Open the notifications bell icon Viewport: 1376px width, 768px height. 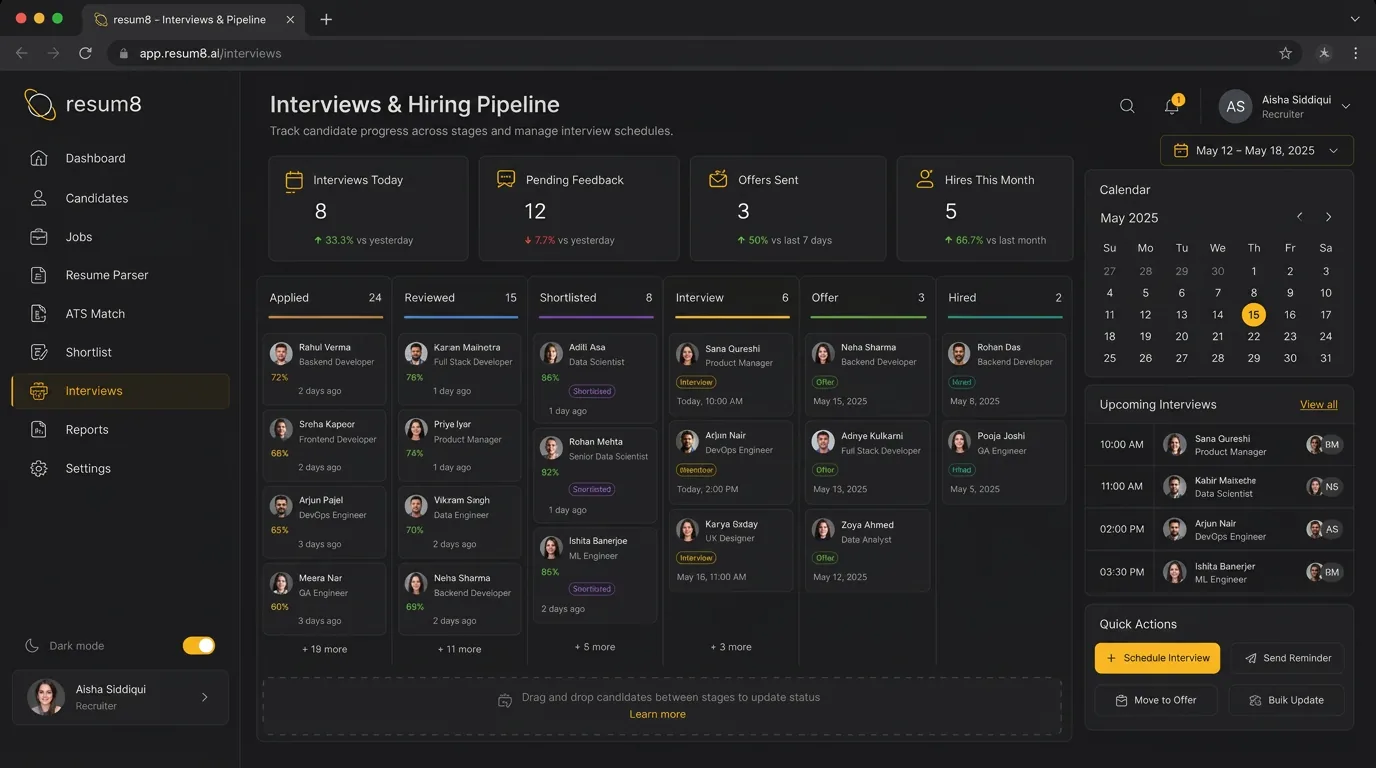pos(1172,106)
